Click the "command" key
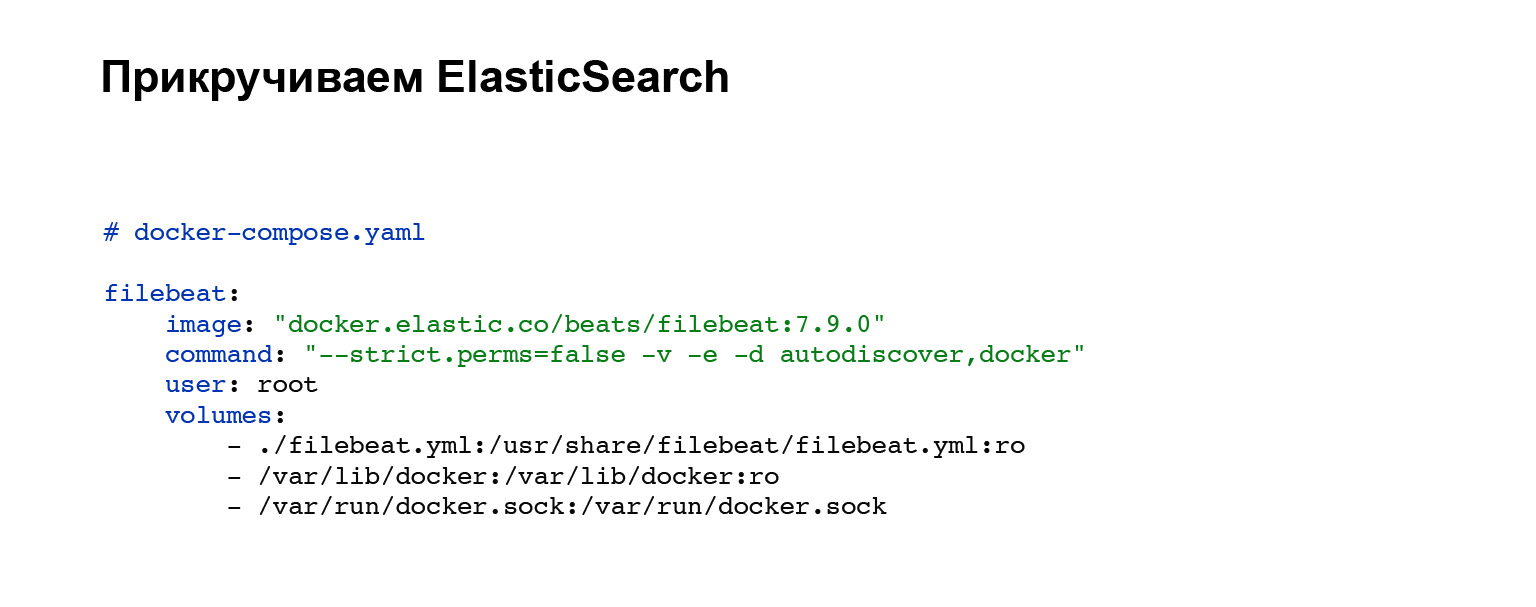The image size is (1536, 607). click(x=218, y=355)
